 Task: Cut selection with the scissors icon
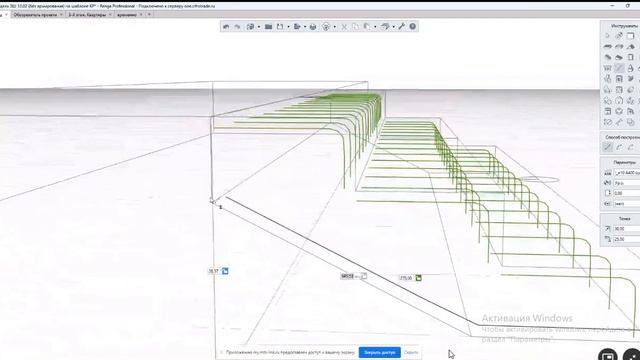coord(344,27)
